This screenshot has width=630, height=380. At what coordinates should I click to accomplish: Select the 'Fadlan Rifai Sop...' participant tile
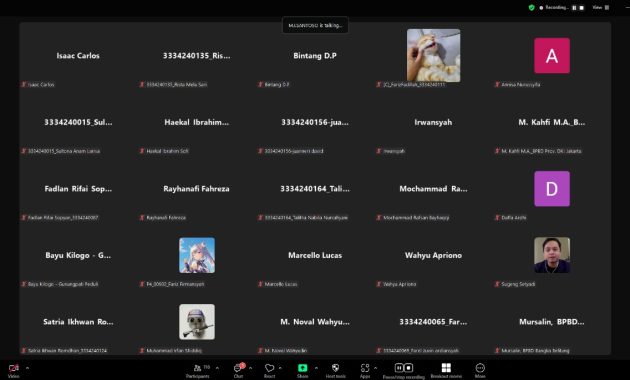78,189
